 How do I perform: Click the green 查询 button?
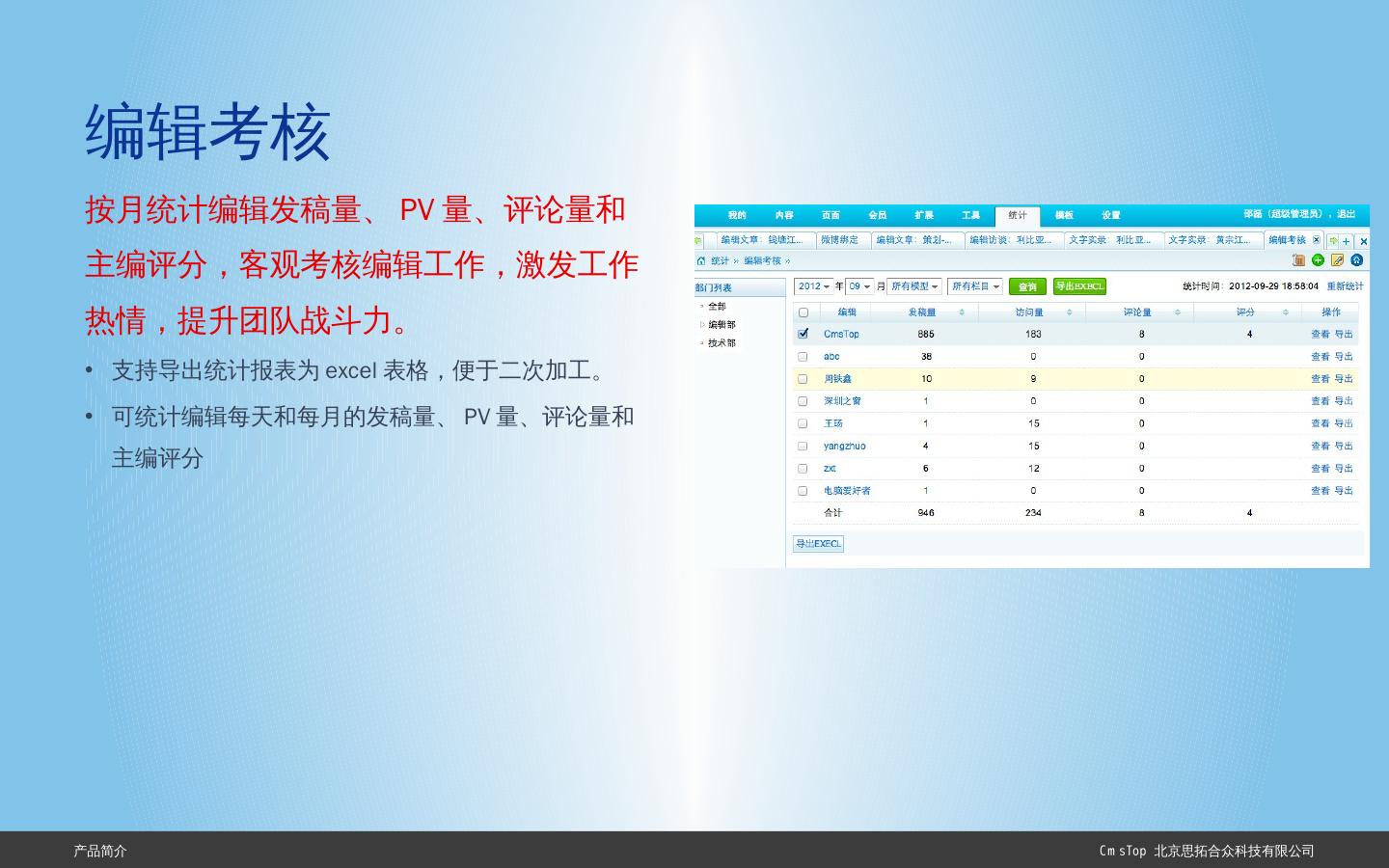(1027, 286)
